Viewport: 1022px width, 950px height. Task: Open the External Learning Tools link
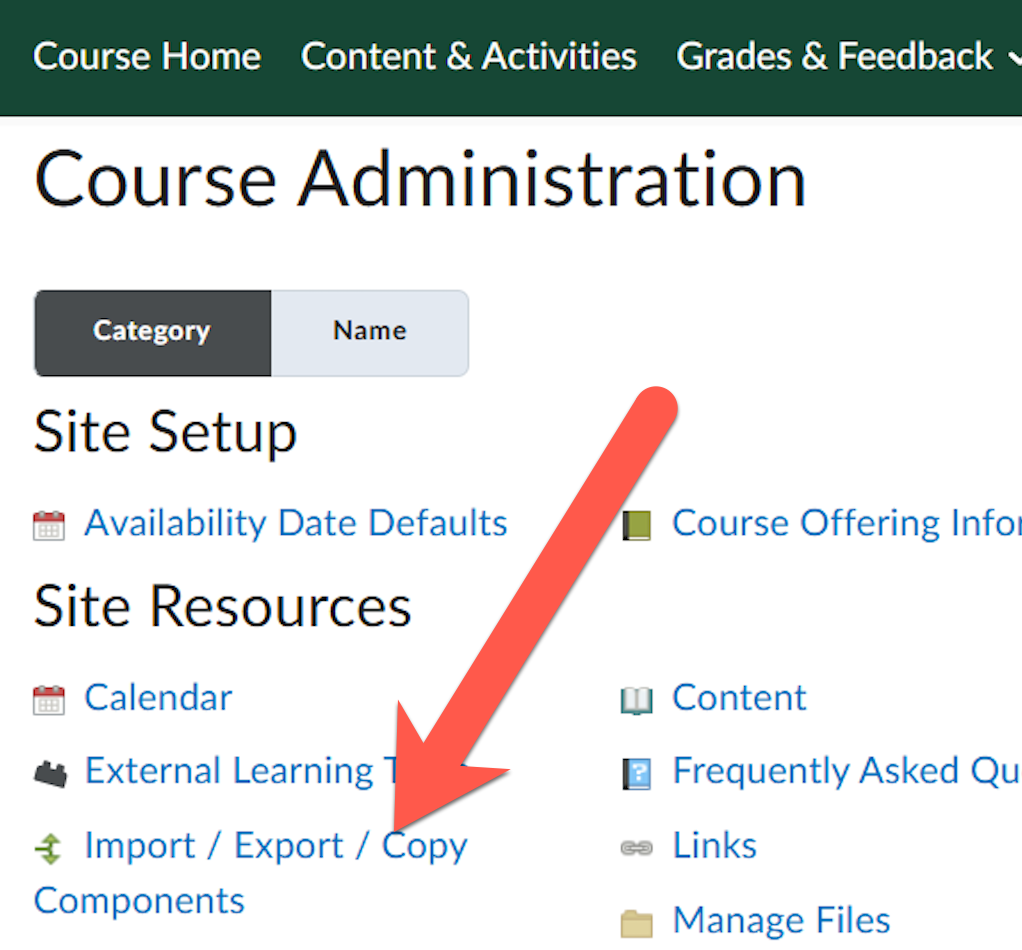coord(230,771)
